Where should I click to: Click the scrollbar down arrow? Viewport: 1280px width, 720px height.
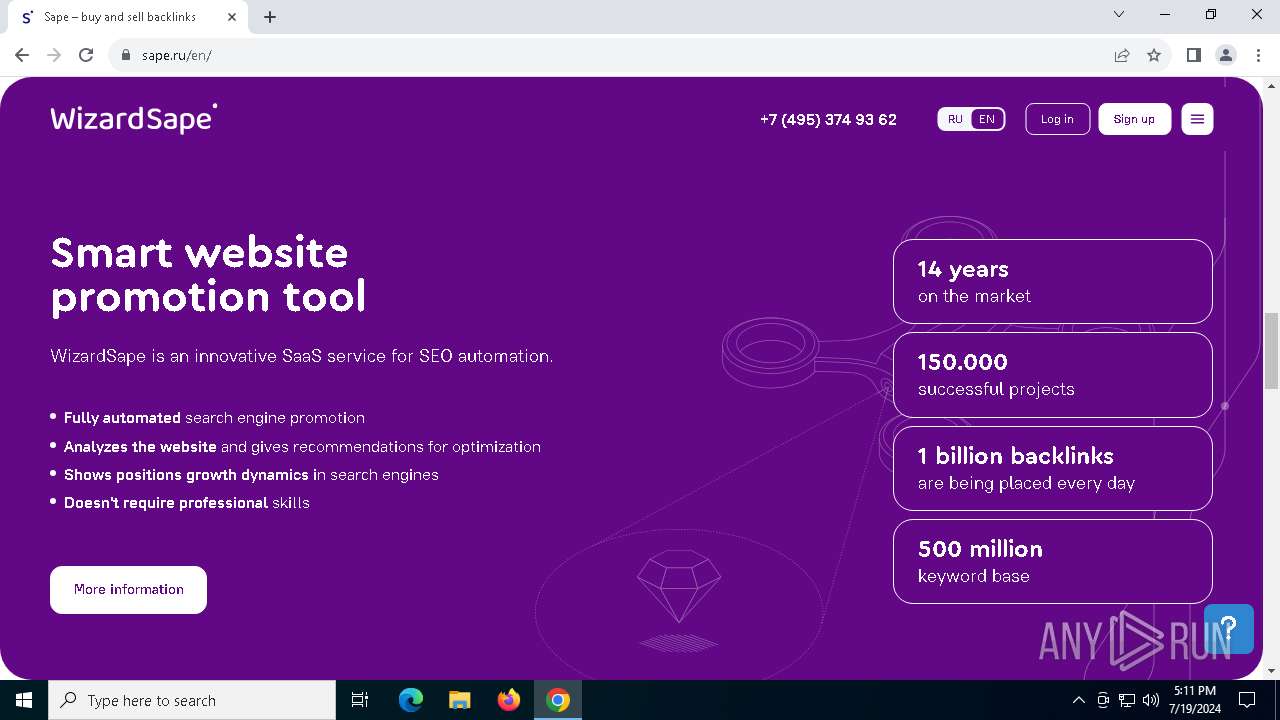1271,671
